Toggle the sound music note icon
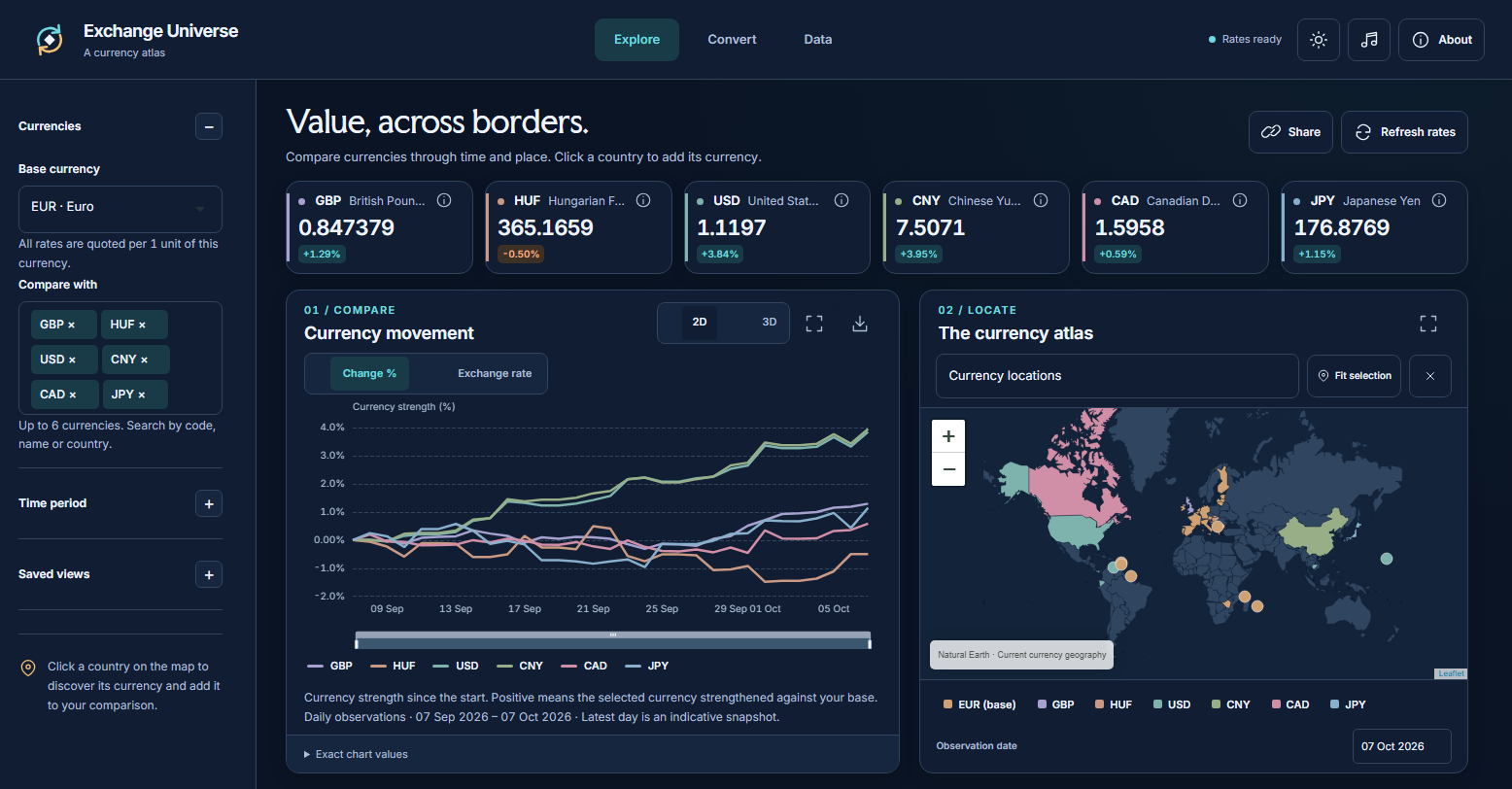1512x789 pixels. tap(1369, 40)
